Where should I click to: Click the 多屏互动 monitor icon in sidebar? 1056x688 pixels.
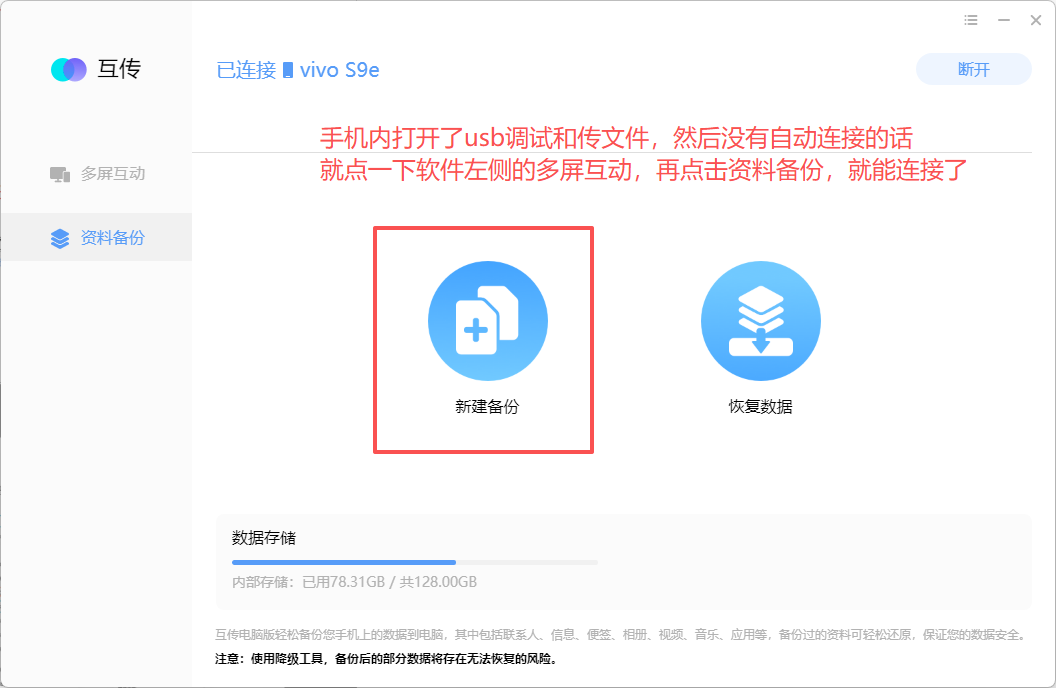(60, 174)
